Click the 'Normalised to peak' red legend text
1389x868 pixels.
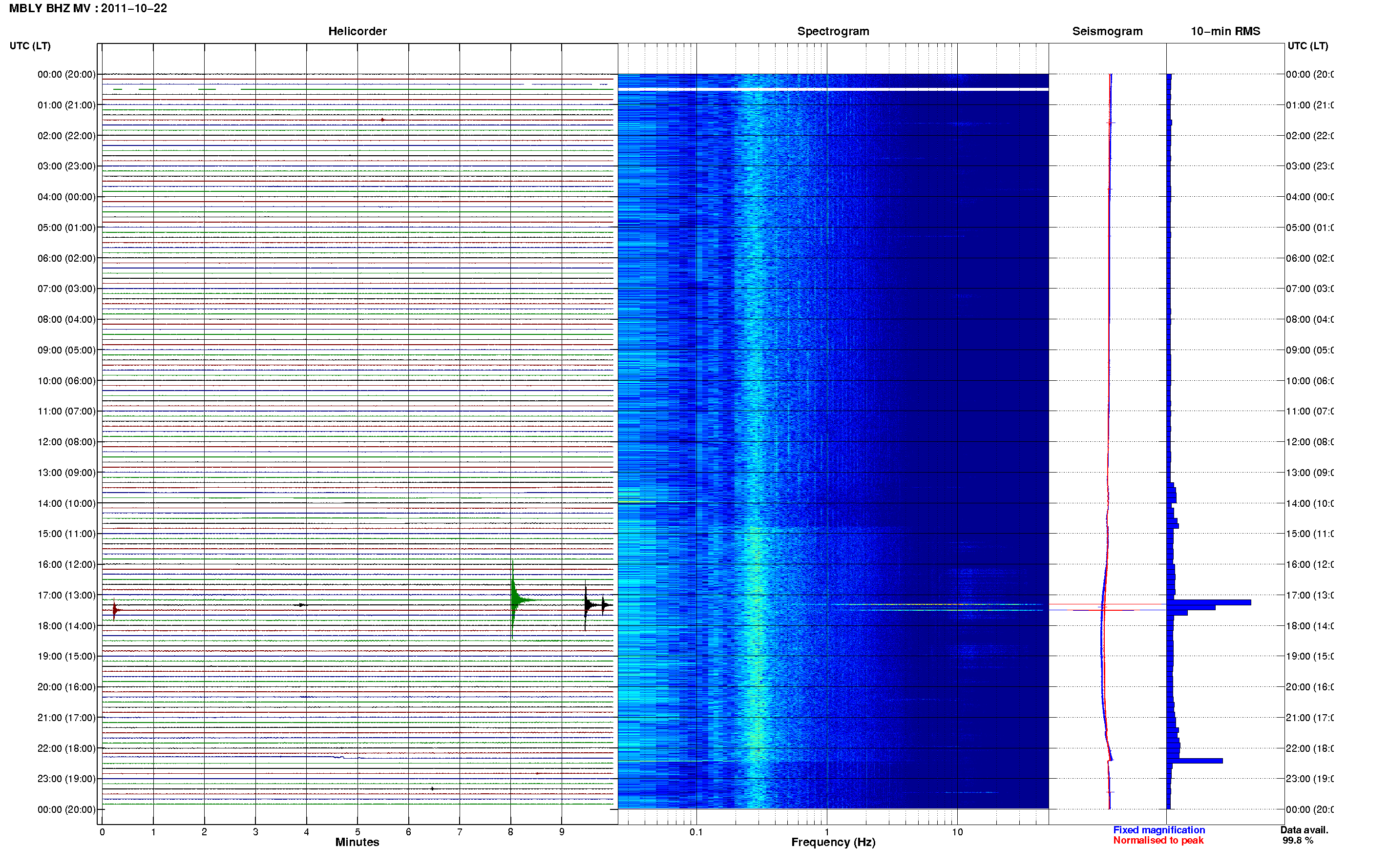(1158, 841)
